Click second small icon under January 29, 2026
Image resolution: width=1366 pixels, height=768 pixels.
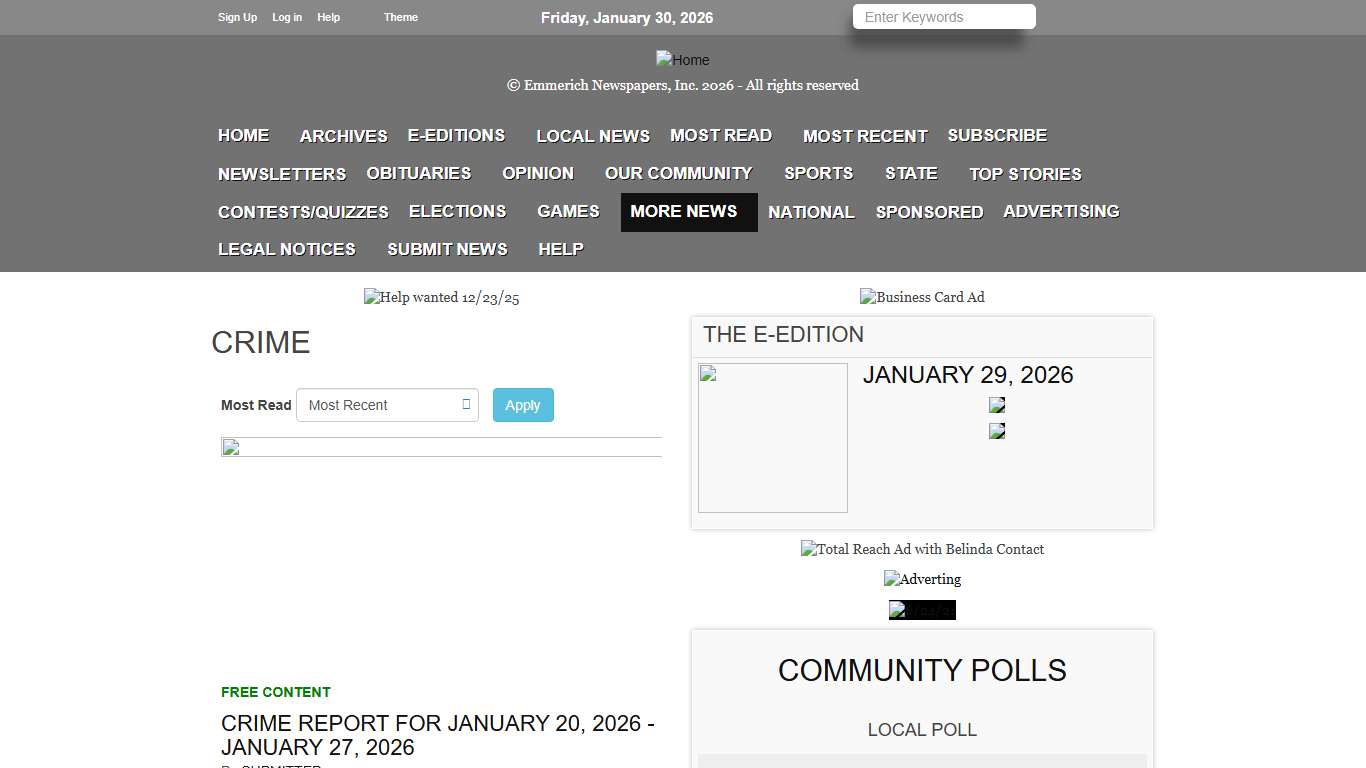pyautogui.click(x=997, y=431)
